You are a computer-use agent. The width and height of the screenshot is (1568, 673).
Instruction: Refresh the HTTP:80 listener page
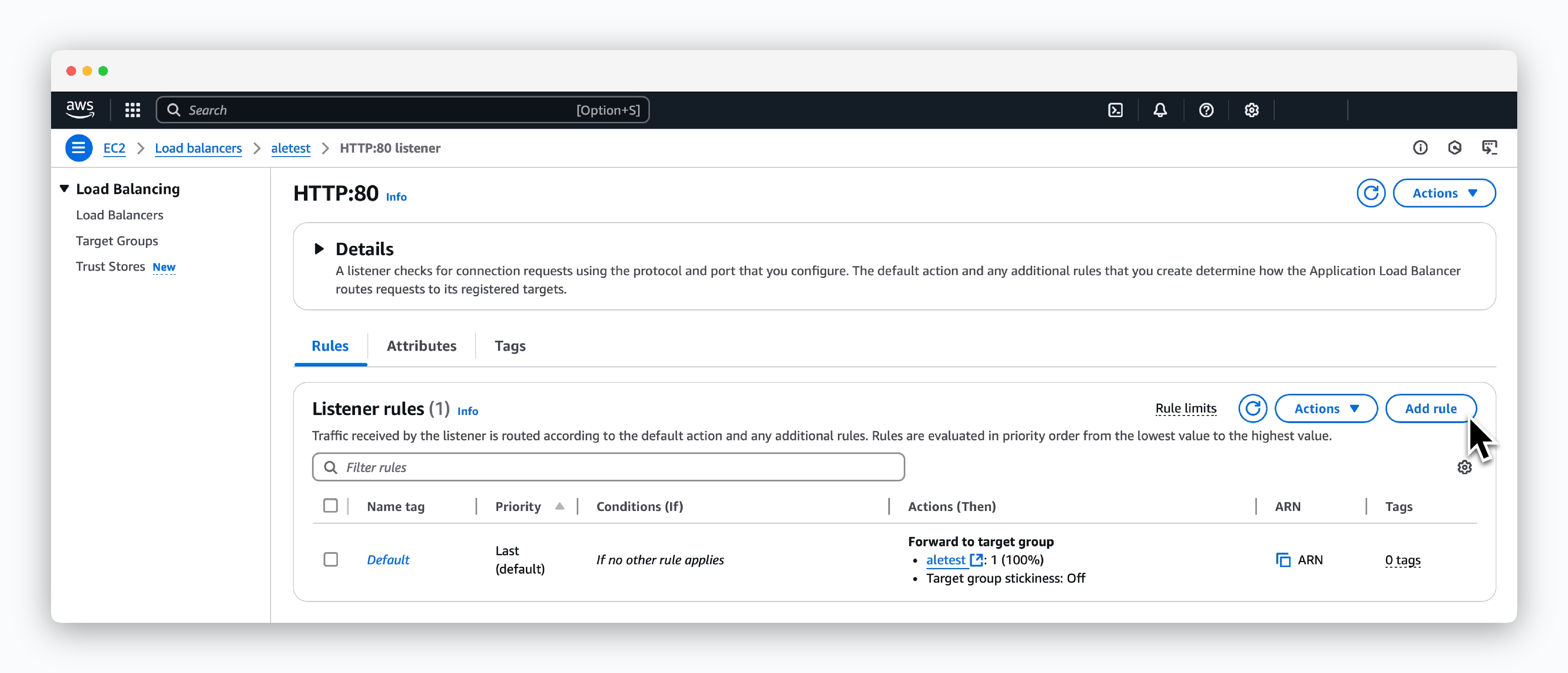point(1371,193)
